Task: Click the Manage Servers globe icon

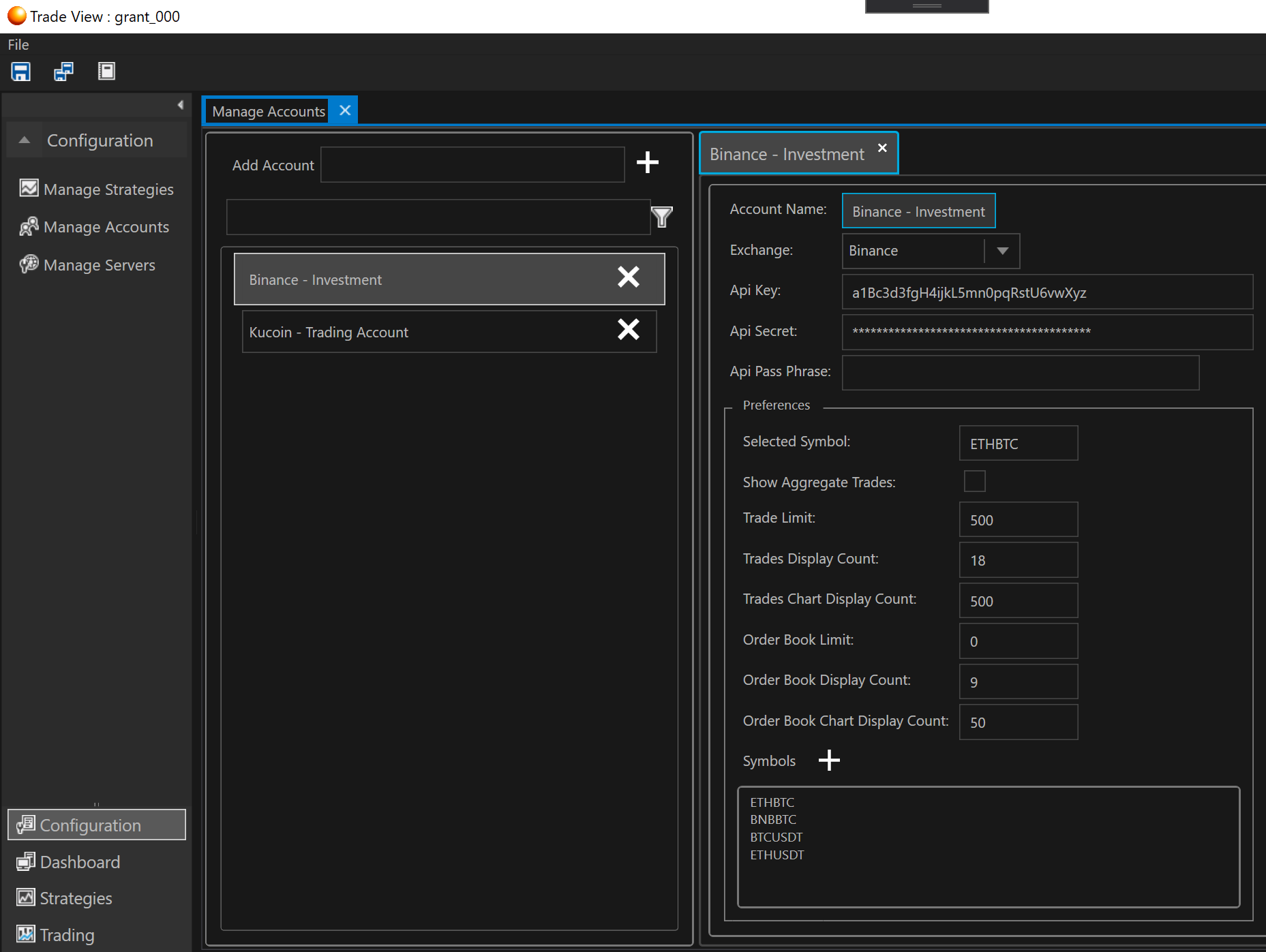Action: coord(29,264)
